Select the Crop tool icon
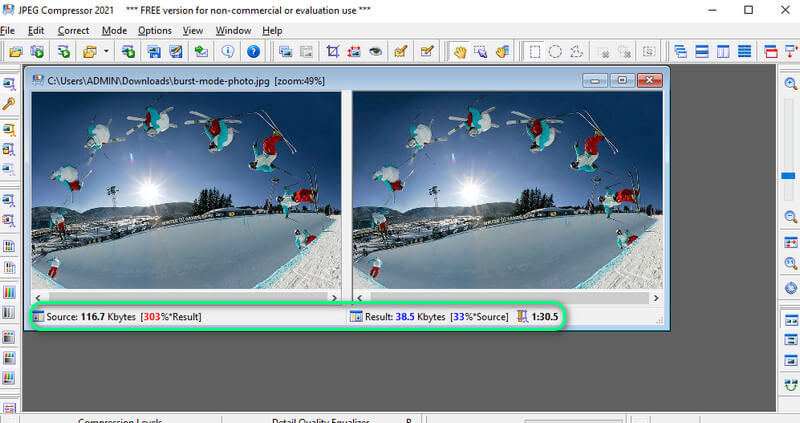Image resolution: width=800 pixels, height=423 pixels. (332, 51)
